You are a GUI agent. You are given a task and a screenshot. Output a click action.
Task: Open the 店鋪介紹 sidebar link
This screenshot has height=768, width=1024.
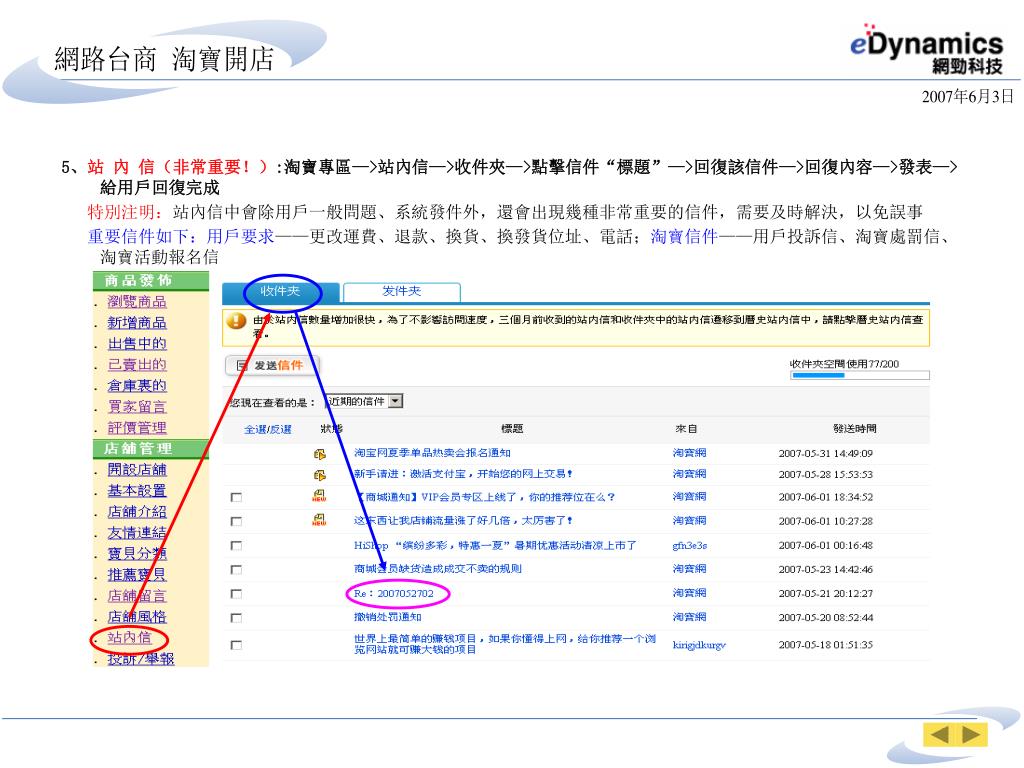[x=137, y=511]
